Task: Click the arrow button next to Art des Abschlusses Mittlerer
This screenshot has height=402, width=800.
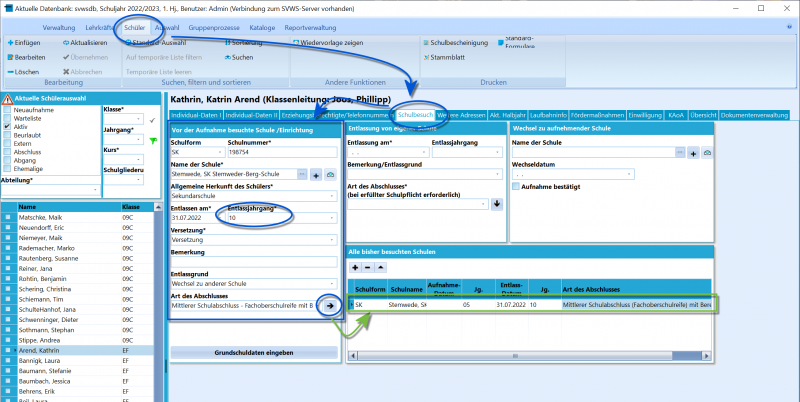Action: coord(330,306)
